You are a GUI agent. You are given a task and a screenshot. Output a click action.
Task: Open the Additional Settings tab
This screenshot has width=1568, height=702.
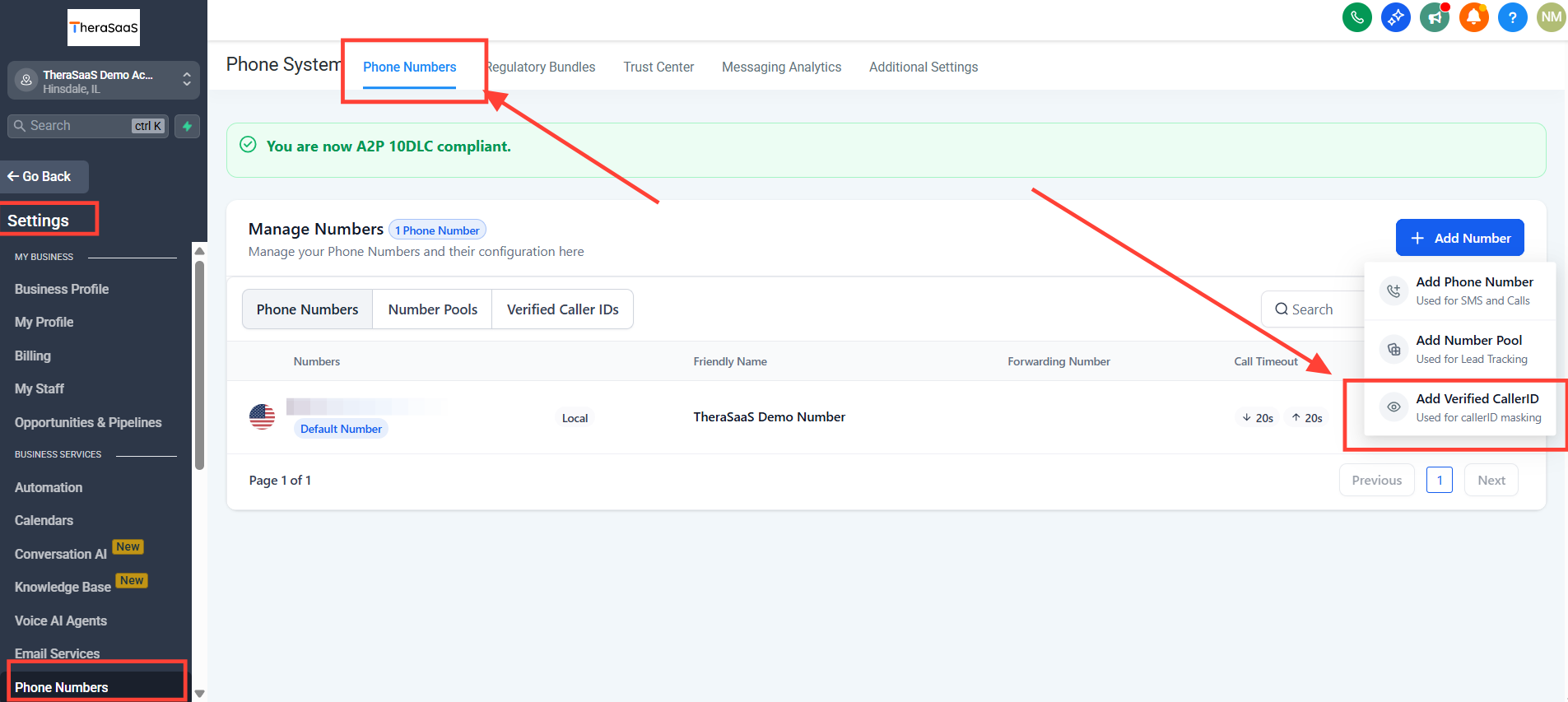[x=924, y=67]
